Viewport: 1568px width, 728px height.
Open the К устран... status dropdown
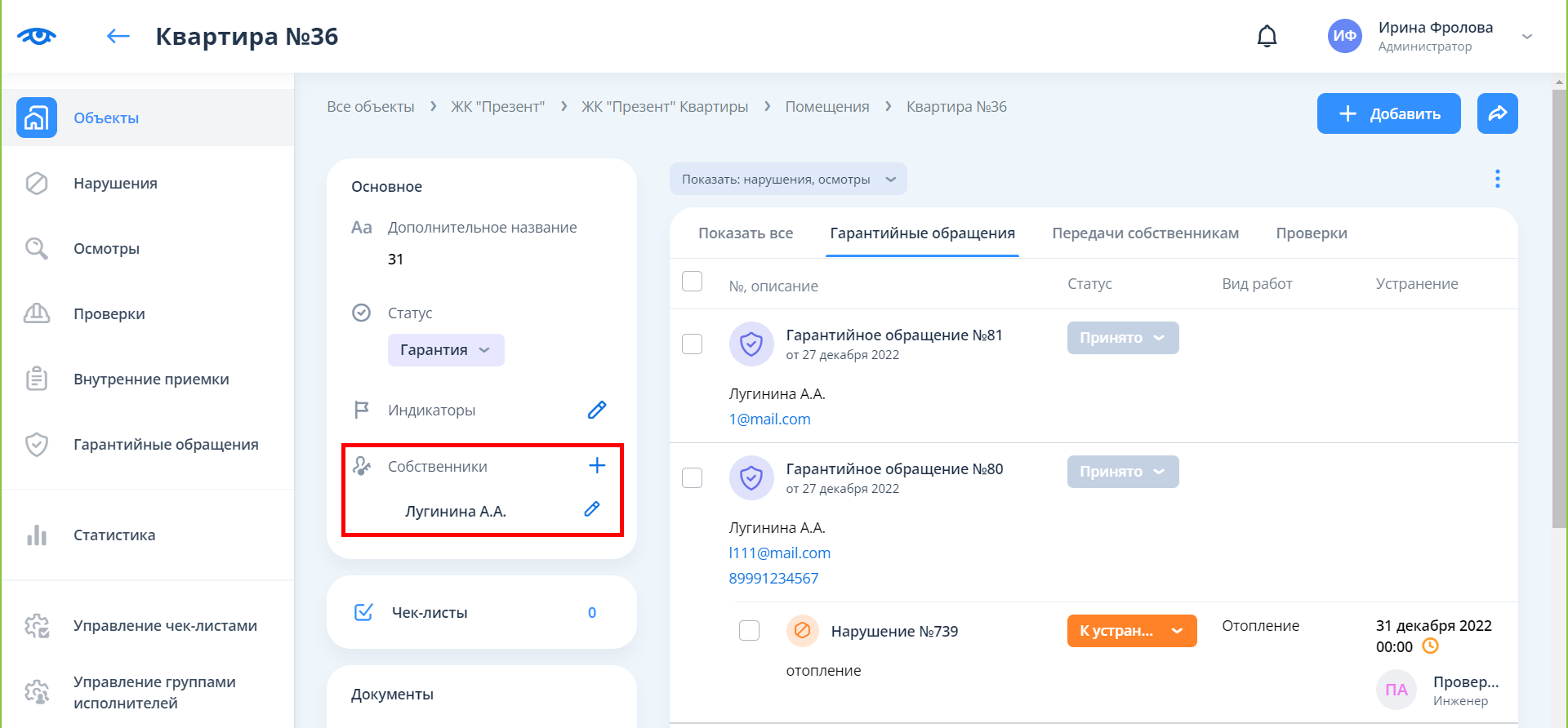click(x=1131, y=631)
